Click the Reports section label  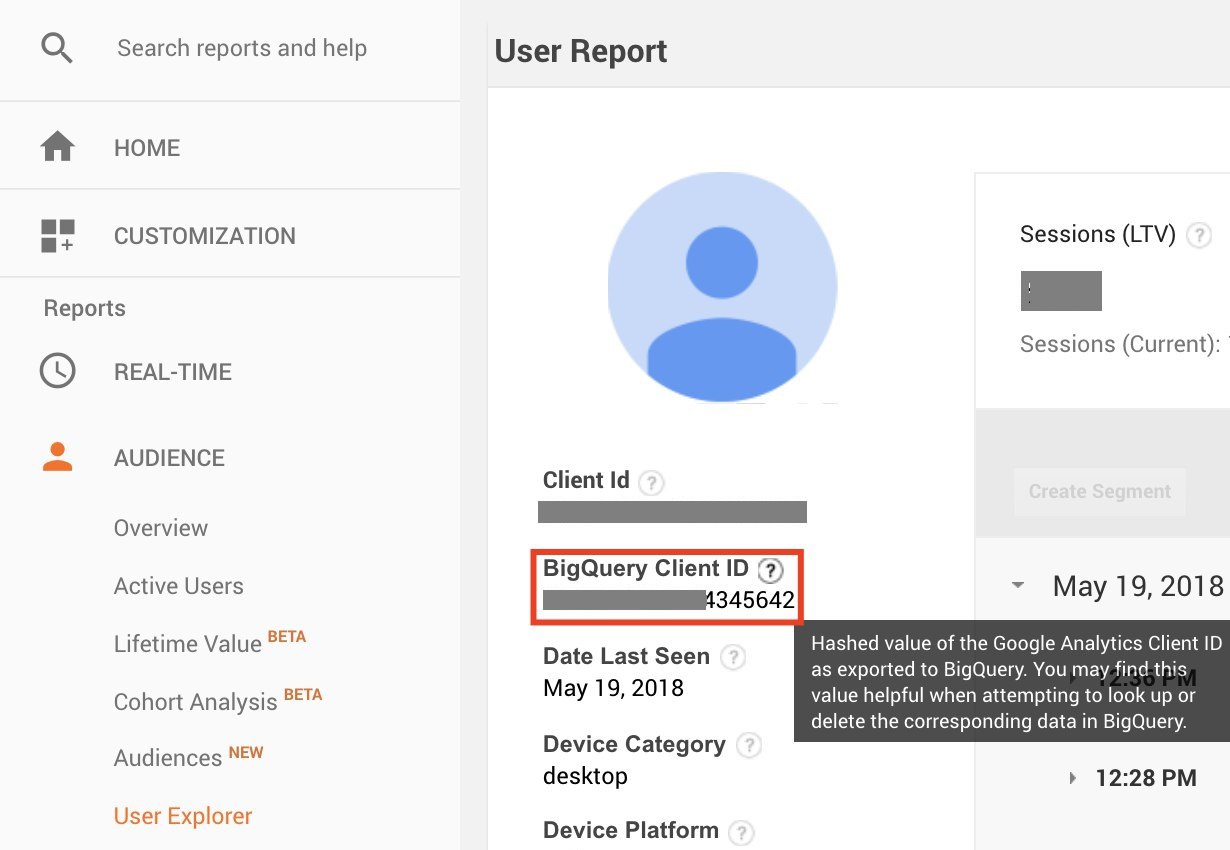tap(85, 308)
